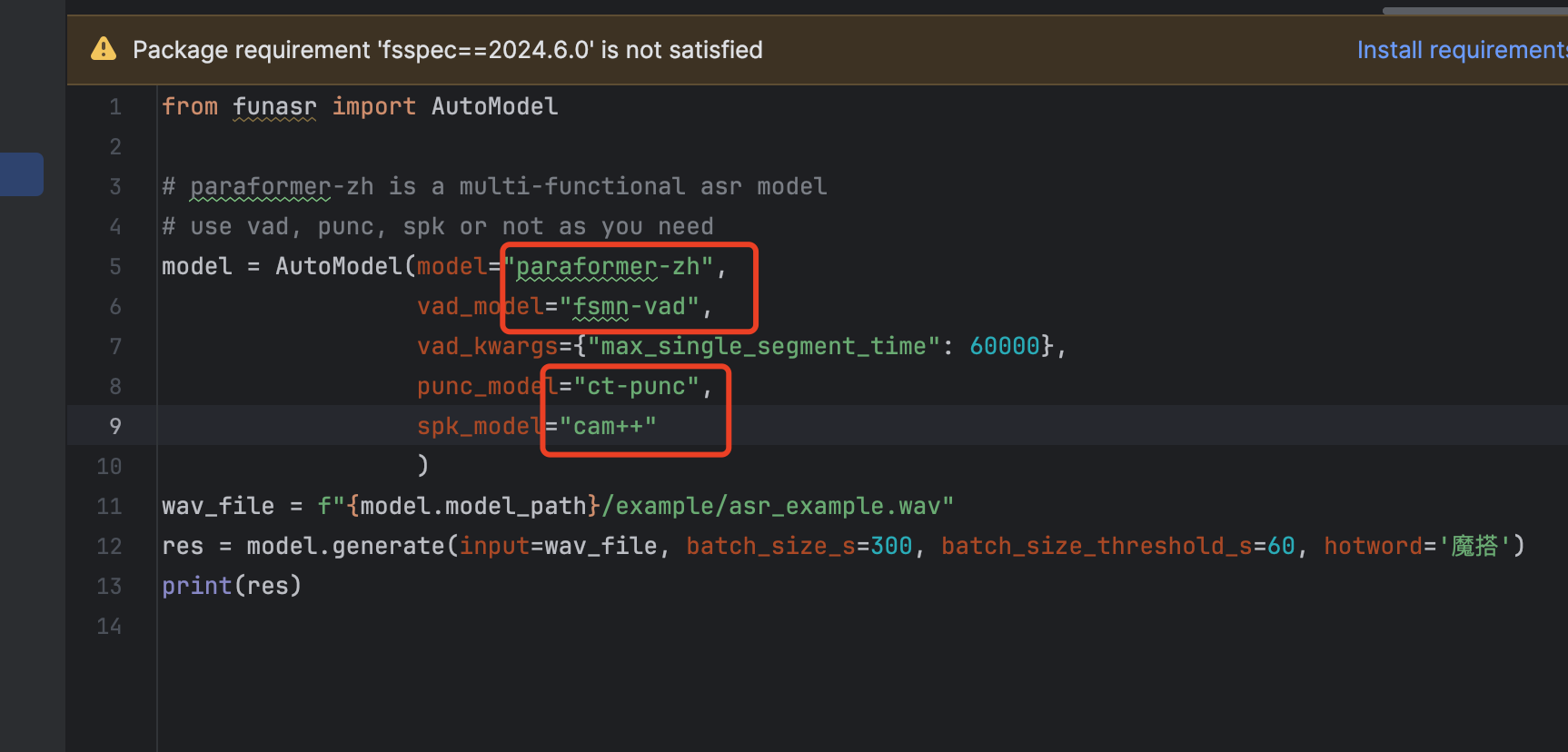
Task: Click the Install requirements link
Action: [1462, 50]
